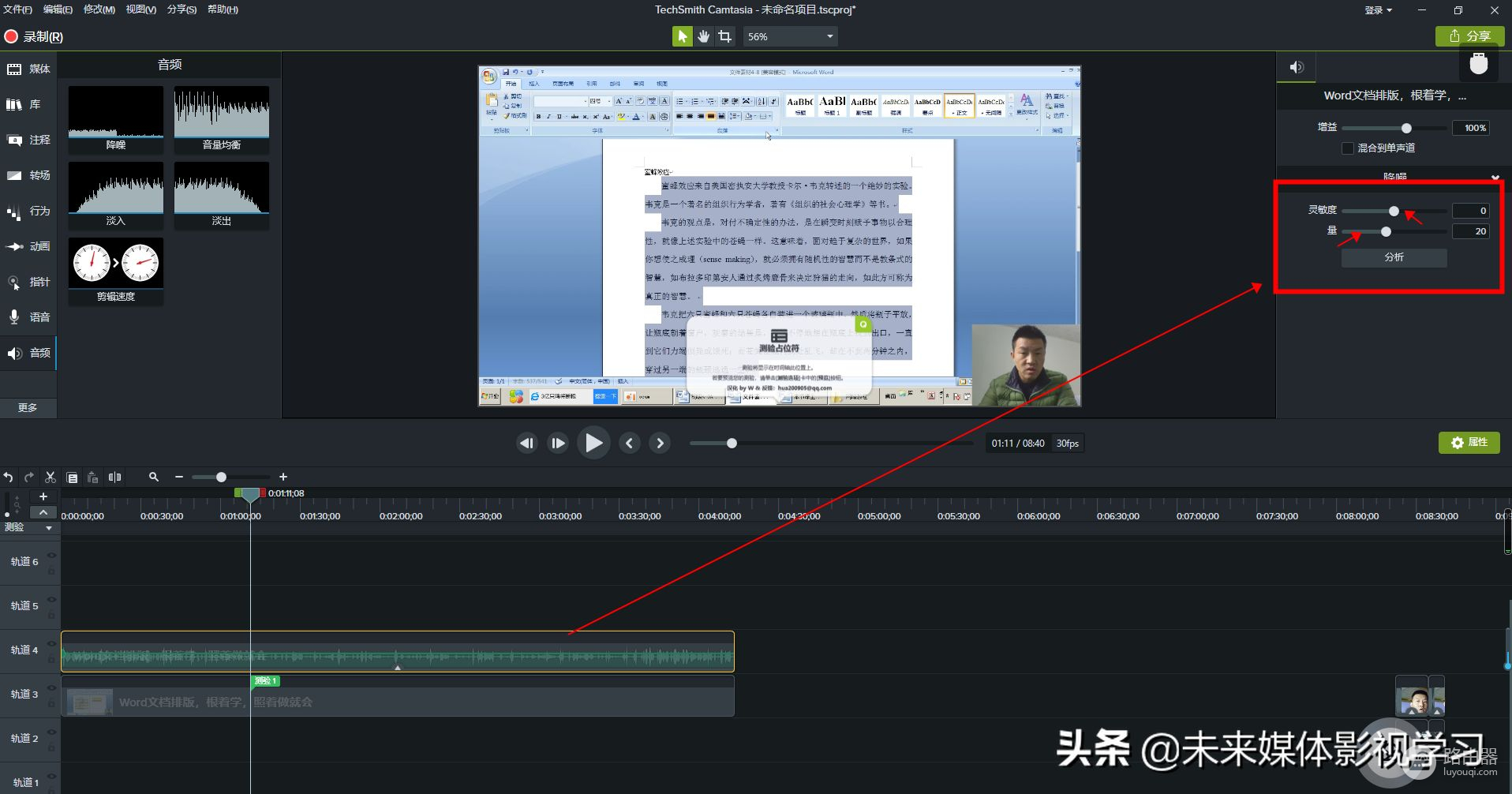Collapse the 降噪 section chevron
Image resolution: width=1512 pixels, height=794 pixels.
click(x=1495, y=177)
